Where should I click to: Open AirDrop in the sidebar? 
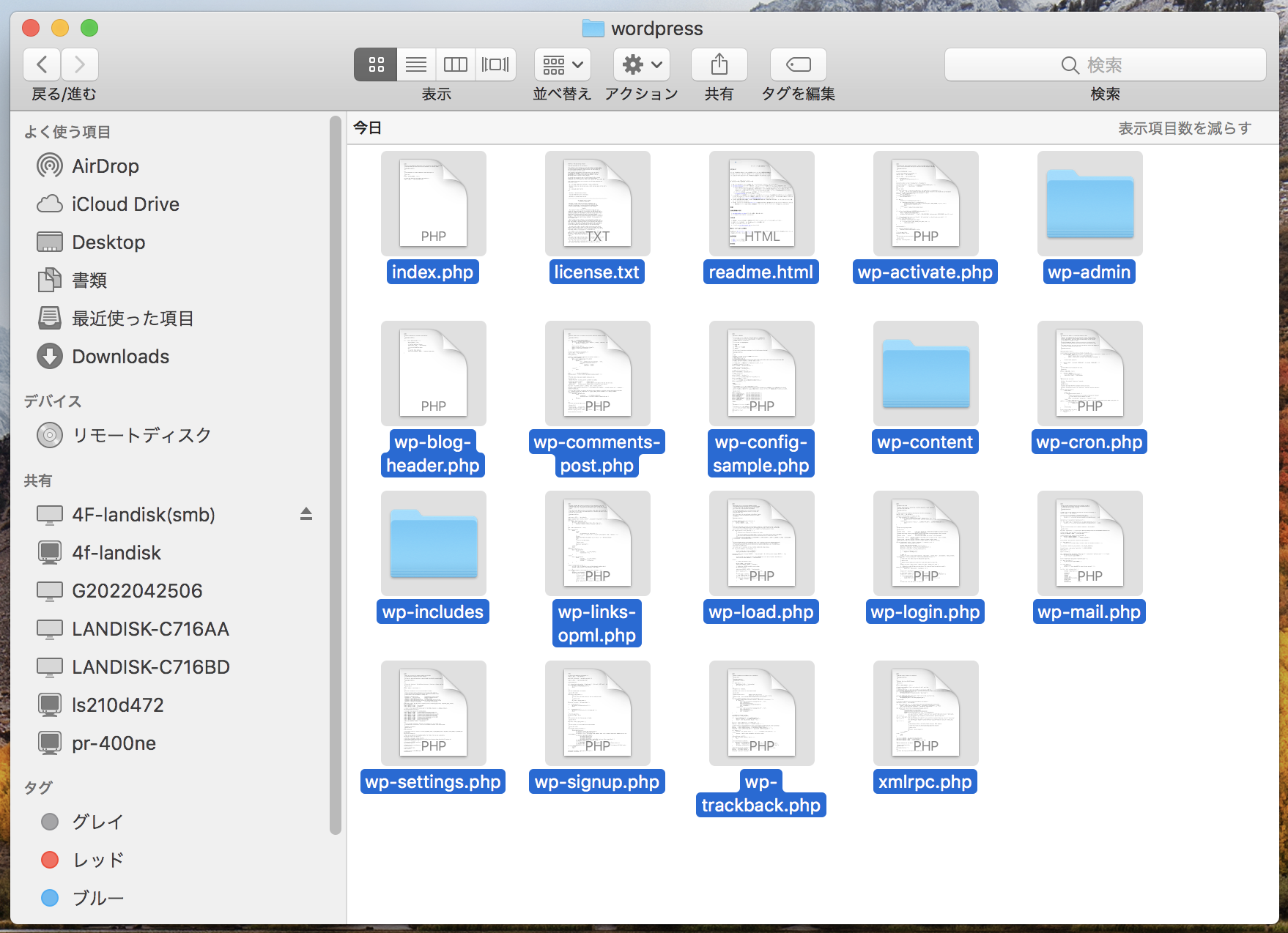click(x=105, y=166)
